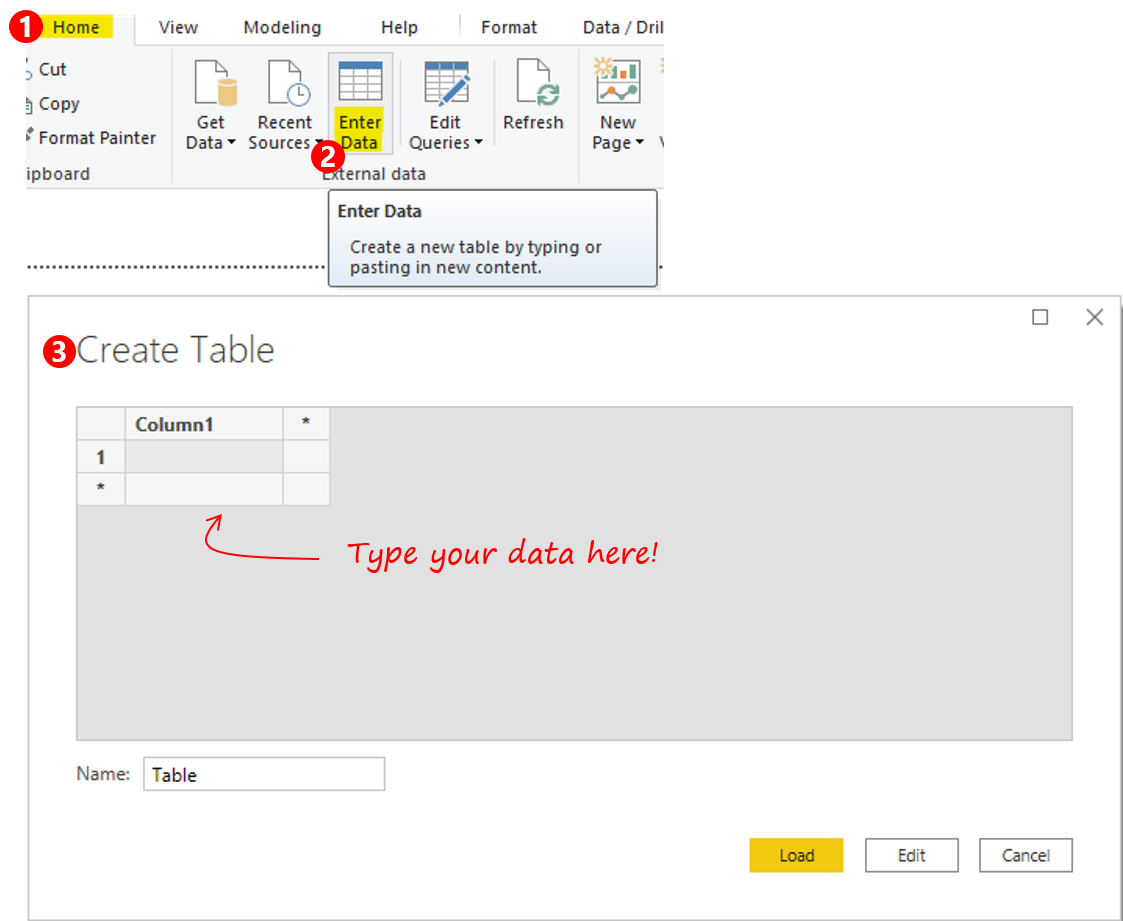Select the Column1 header cell
Screen dimensions: 1123x921
click(x=204, y=424)
